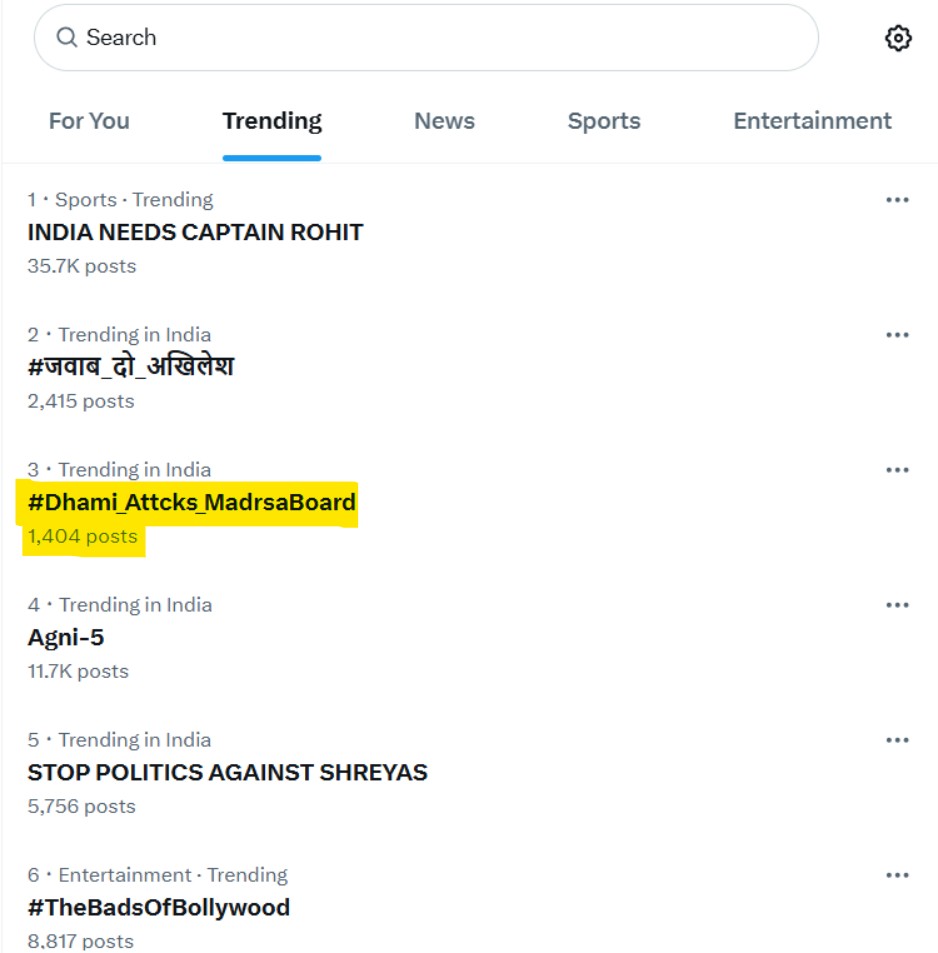
Task: Open the #जवाब_दो_अखिलेश trending hashtag
Action: 131,367
